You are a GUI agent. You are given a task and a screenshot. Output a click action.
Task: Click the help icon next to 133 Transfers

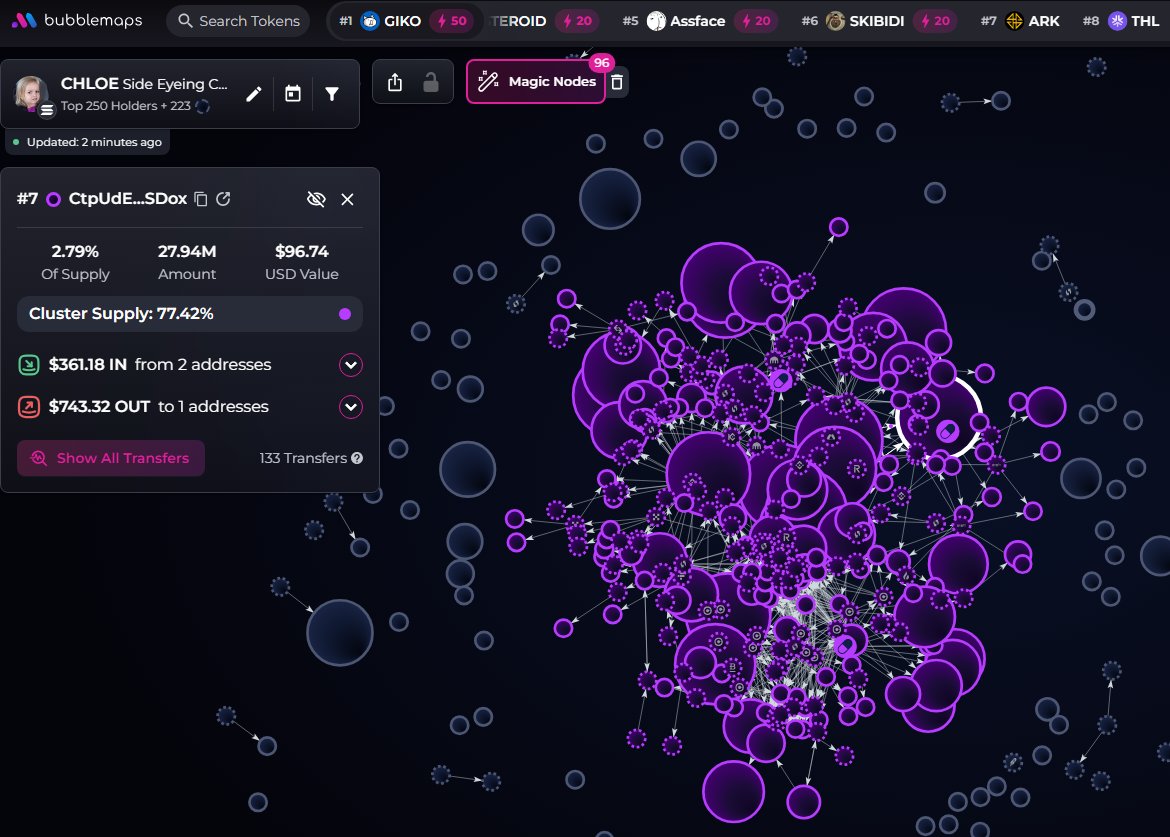357,458
